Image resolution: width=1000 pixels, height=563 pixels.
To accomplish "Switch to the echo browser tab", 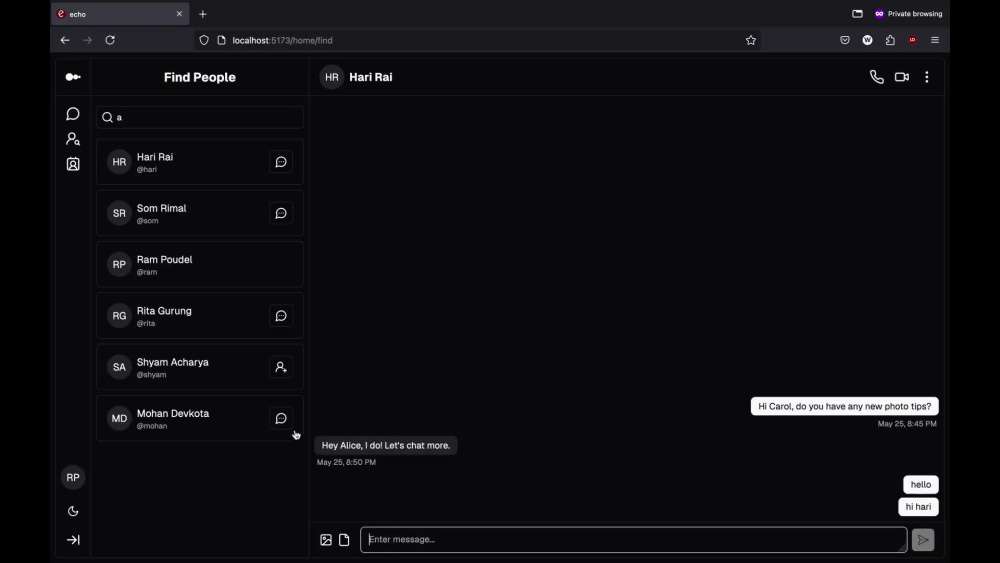I will [120, 14].
